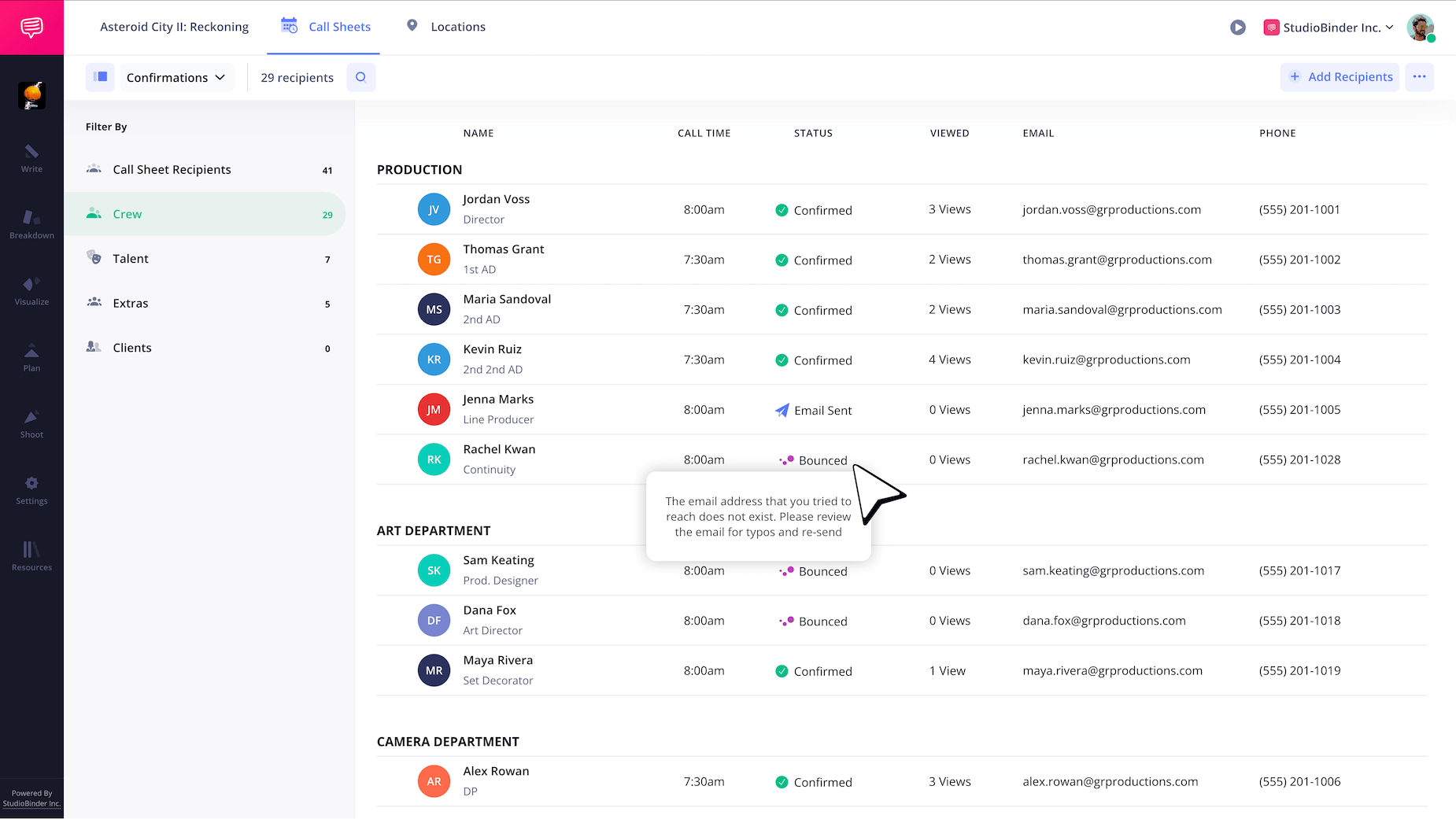Open the Shoot sidebar section
The height and width of the screenshot is (819, 1456).
click(31, 423)
